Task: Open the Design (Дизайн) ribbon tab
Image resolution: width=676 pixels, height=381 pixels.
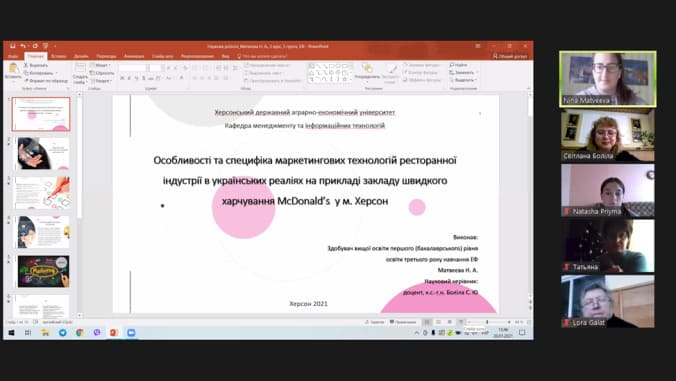Action: click(81, 56)
